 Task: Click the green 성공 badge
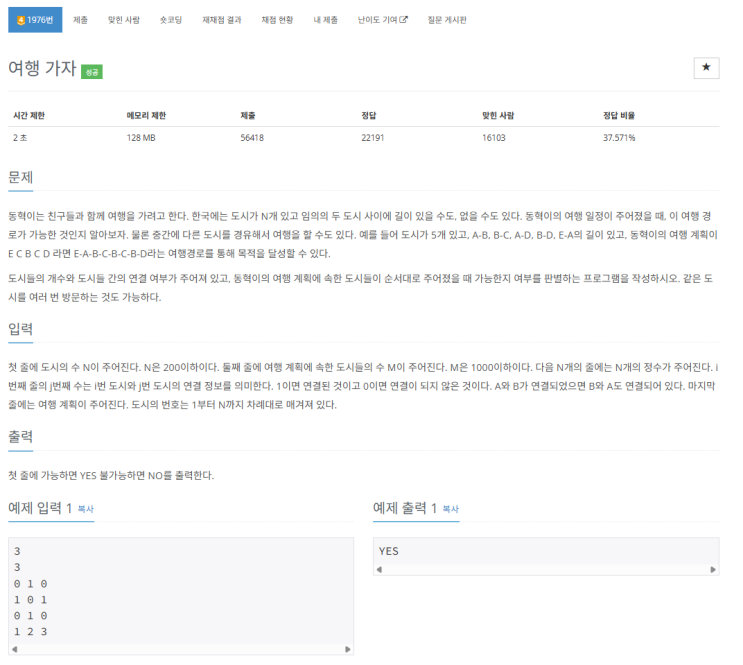tap(92, 72)
